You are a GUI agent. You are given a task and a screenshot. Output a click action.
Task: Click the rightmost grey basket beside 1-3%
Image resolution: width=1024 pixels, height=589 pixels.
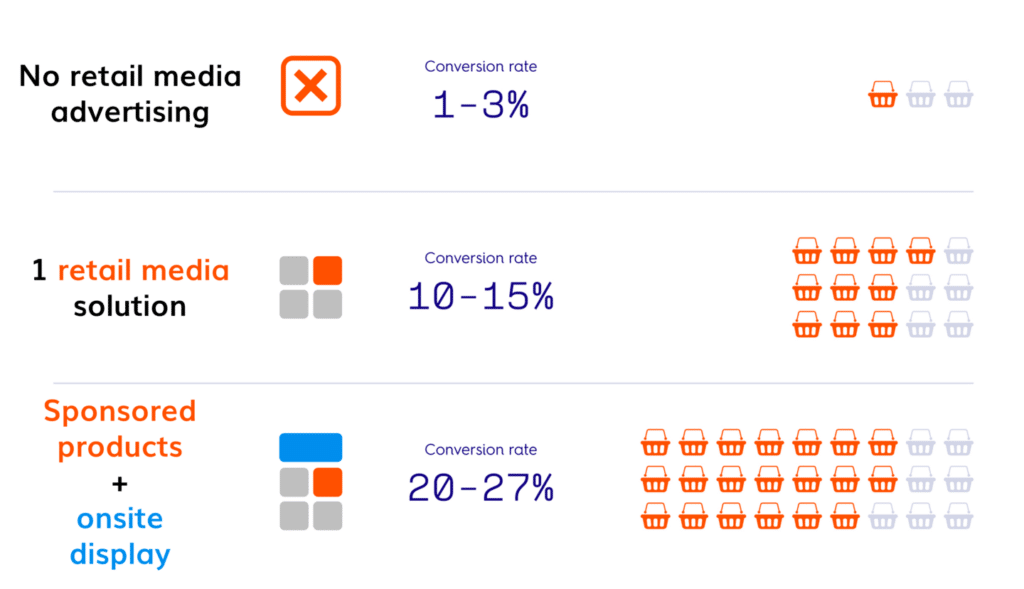(959, 96)
